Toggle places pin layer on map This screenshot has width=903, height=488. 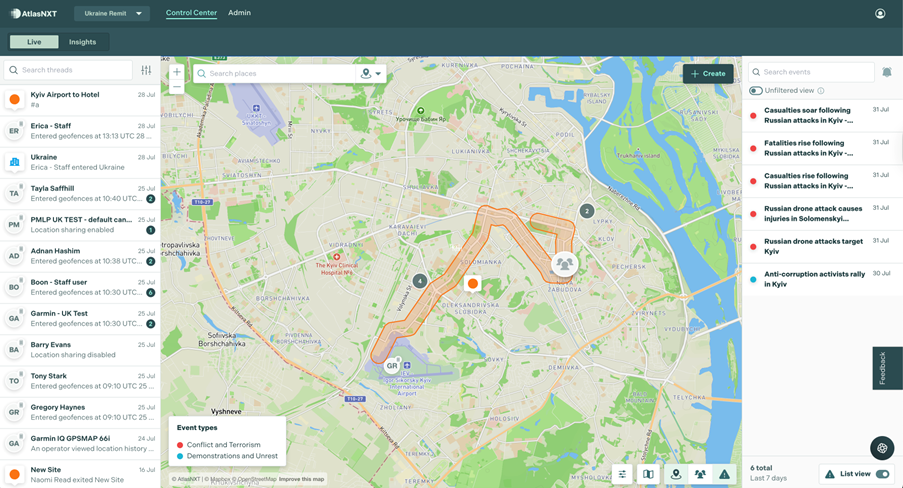[x=676, y=474]
